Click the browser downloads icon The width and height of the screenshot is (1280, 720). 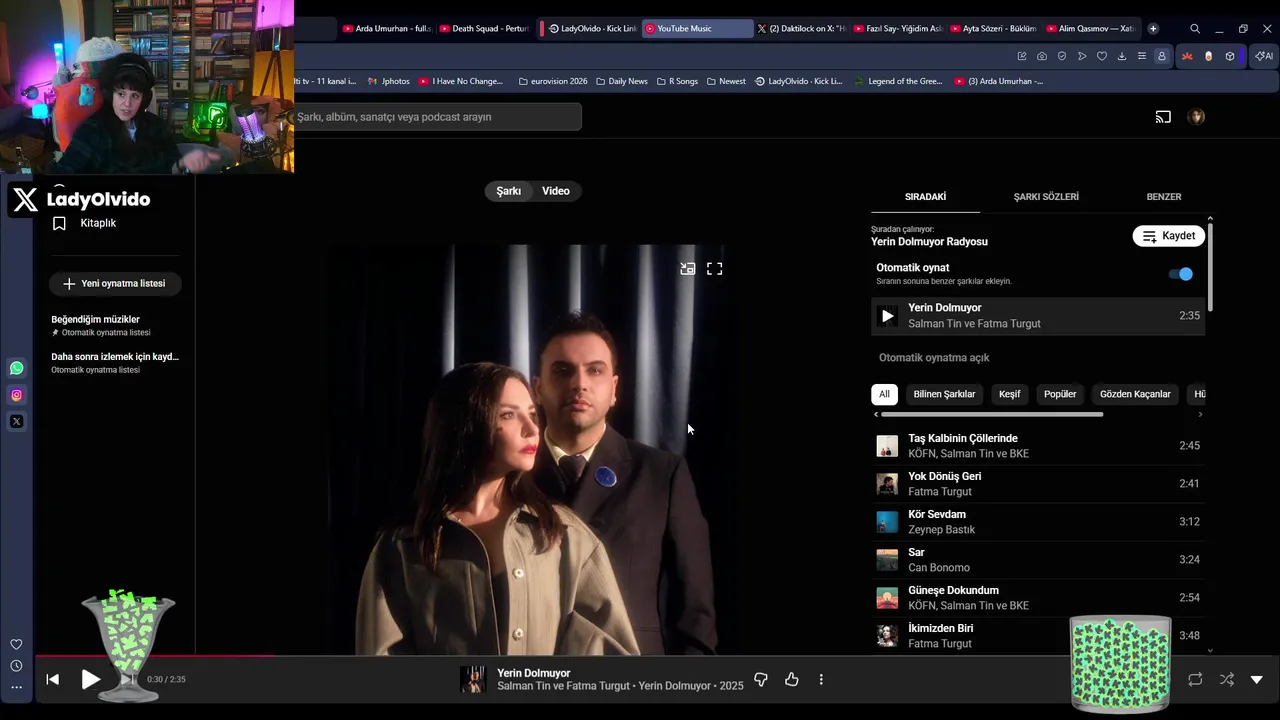tap(1122, 56)
